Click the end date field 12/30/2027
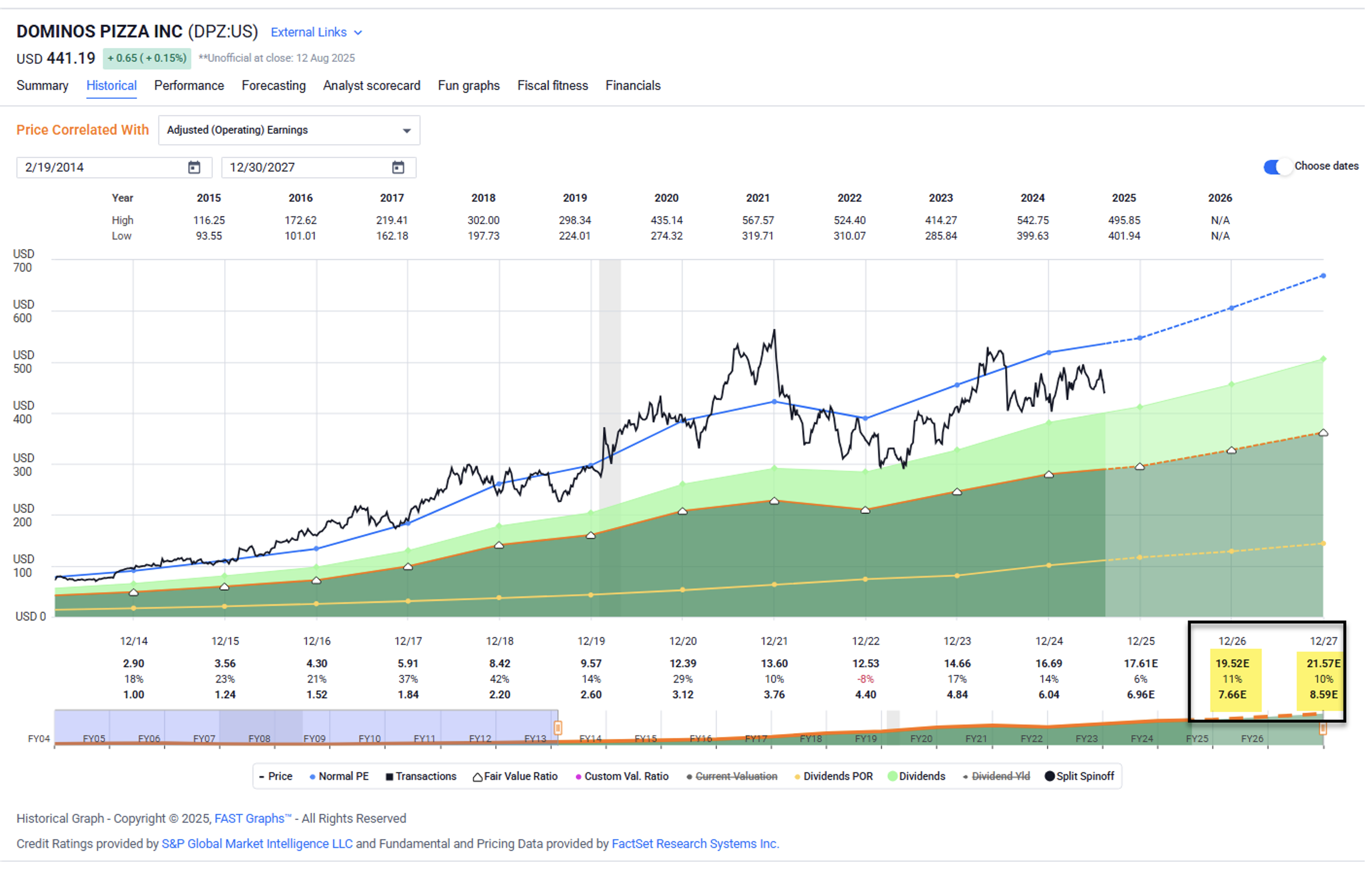1372x872 pixels. point(318,168)
